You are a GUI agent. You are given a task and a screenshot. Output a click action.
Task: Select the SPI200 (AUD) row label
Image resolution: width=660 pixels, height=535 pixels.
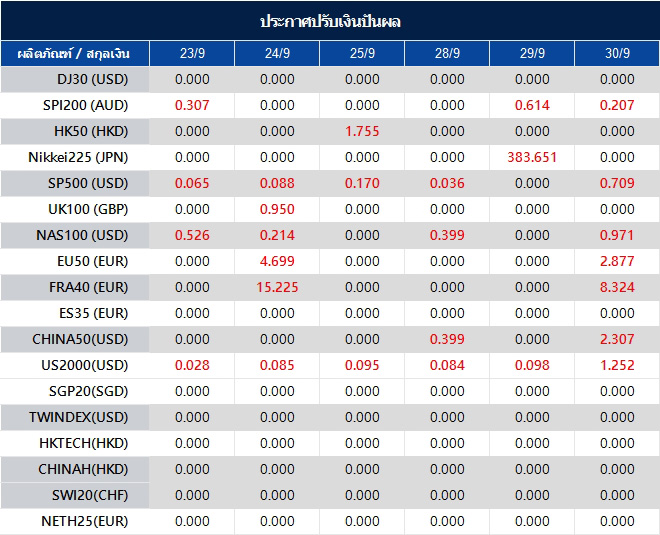coord(85,105)
